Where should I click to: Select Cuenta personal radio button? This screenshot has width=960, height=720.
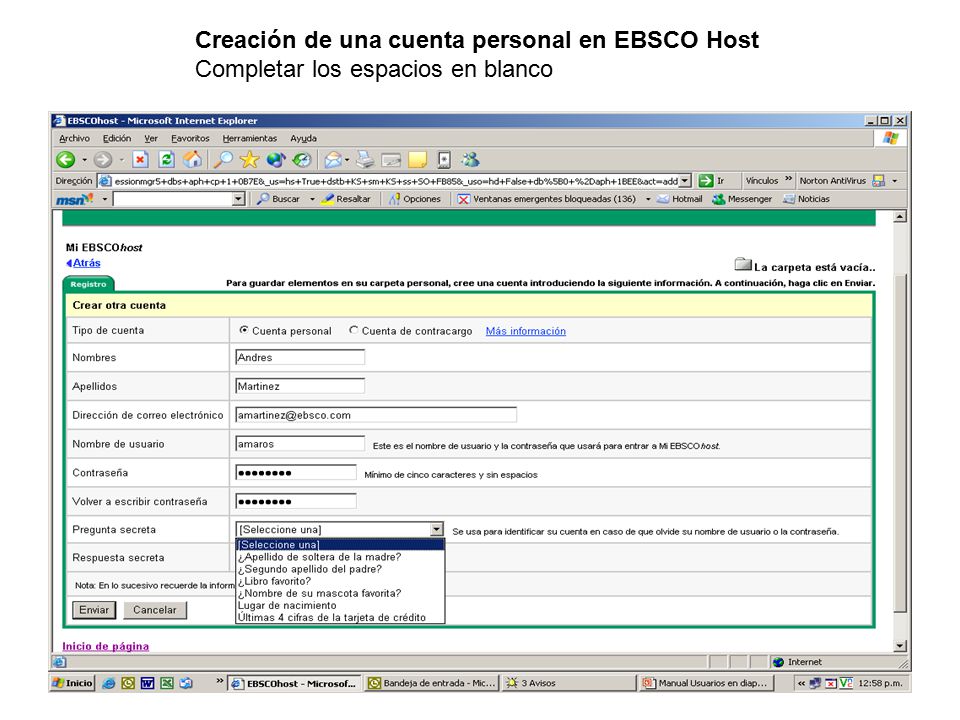click(x=244, y=330)
